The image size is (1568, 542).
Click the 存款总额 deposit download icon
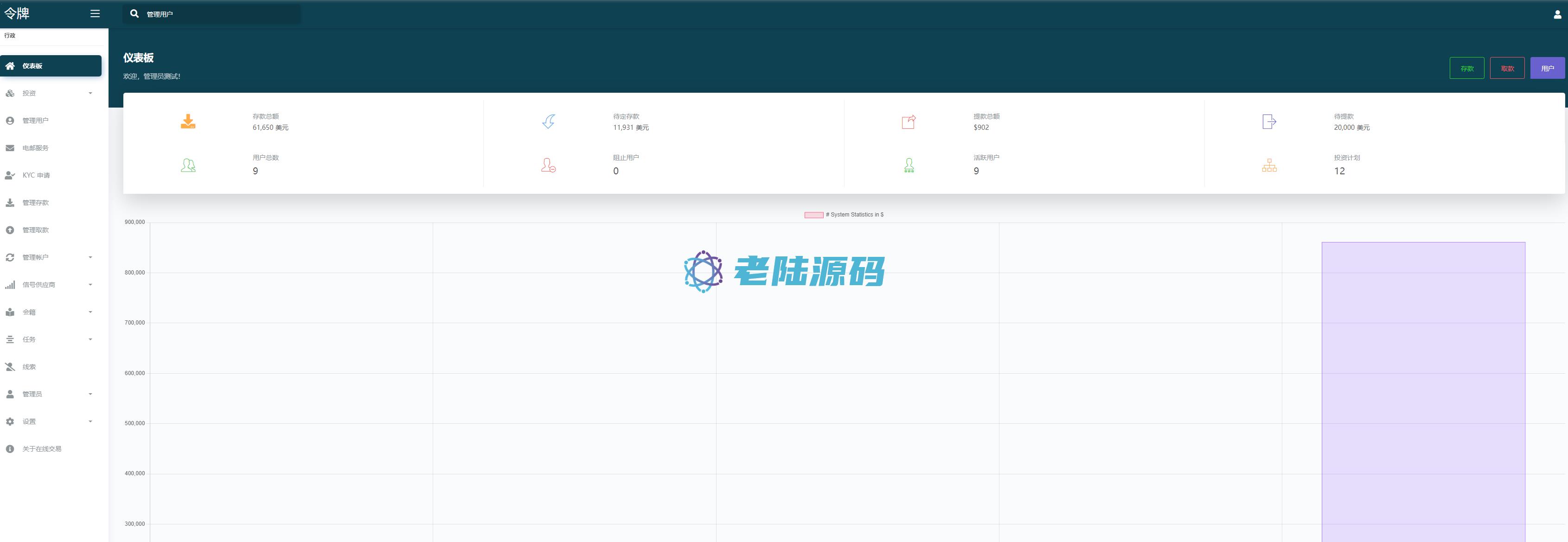188,121
